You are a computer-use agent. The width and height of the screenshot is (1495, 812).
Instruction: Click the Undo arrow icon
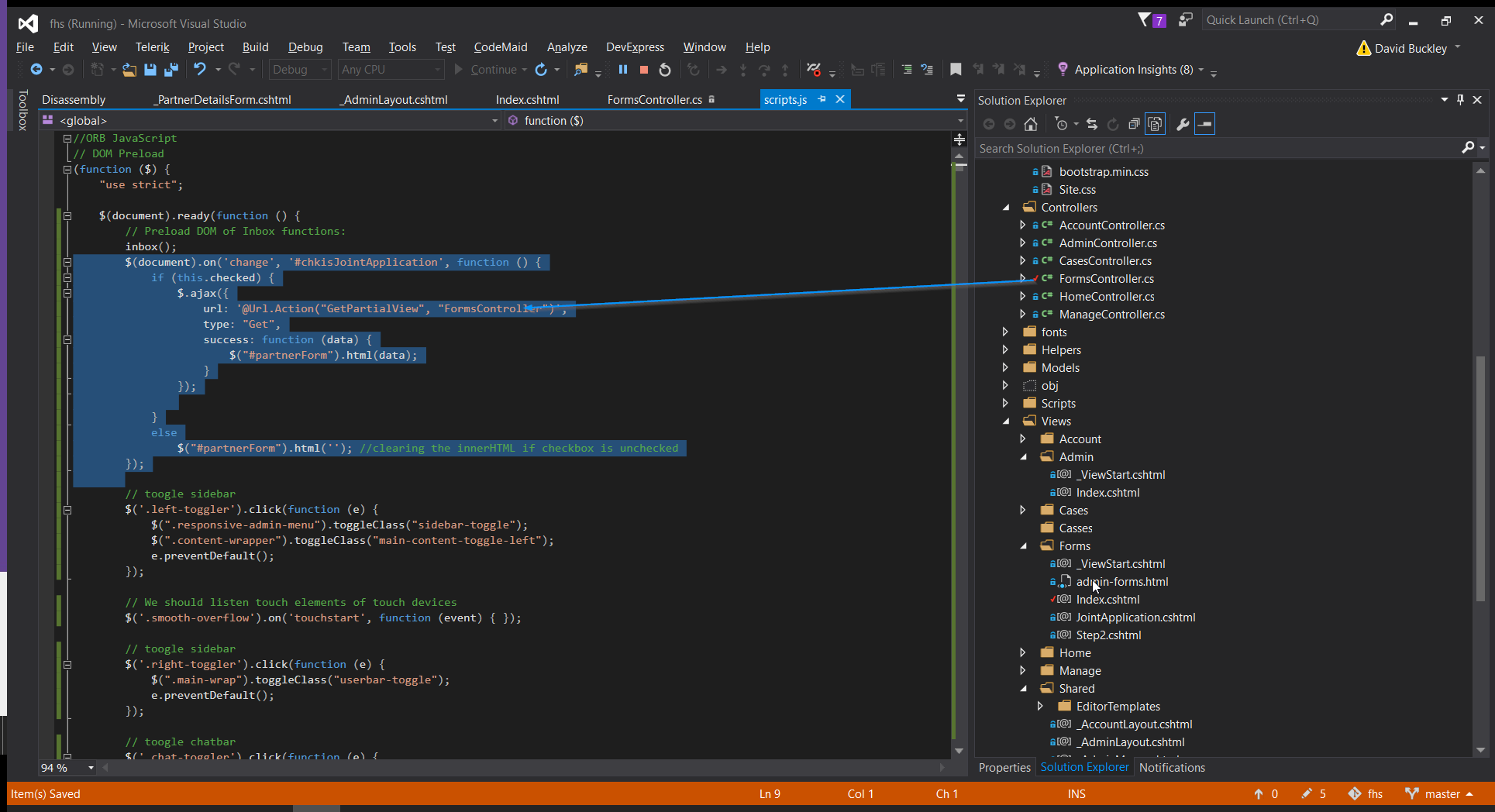(x=200, y=70)
